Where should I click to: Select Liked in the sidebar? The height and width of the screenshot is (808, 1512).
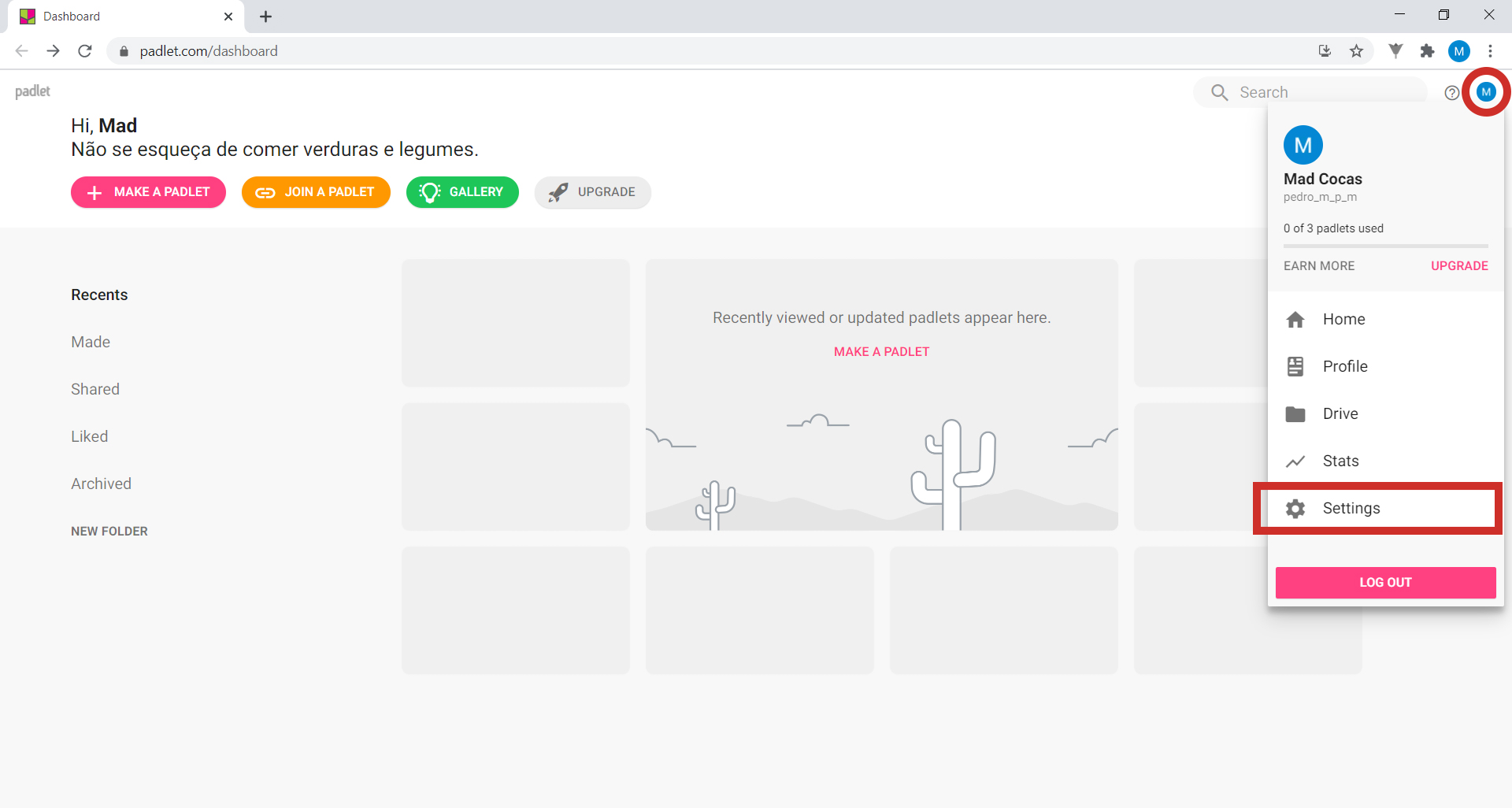(x=90, y=436)
